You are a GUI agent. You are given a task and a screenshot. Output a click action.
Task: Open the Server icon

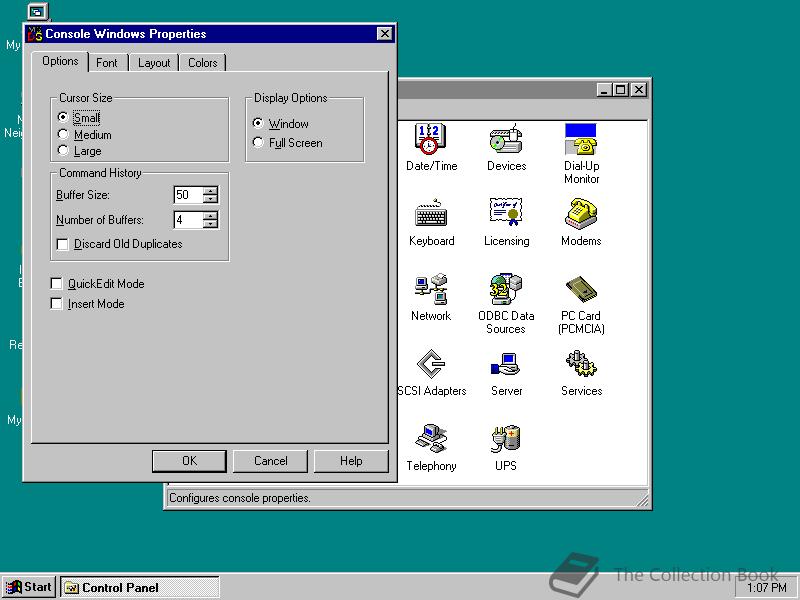pyautogui.click(x=506, y=364)
